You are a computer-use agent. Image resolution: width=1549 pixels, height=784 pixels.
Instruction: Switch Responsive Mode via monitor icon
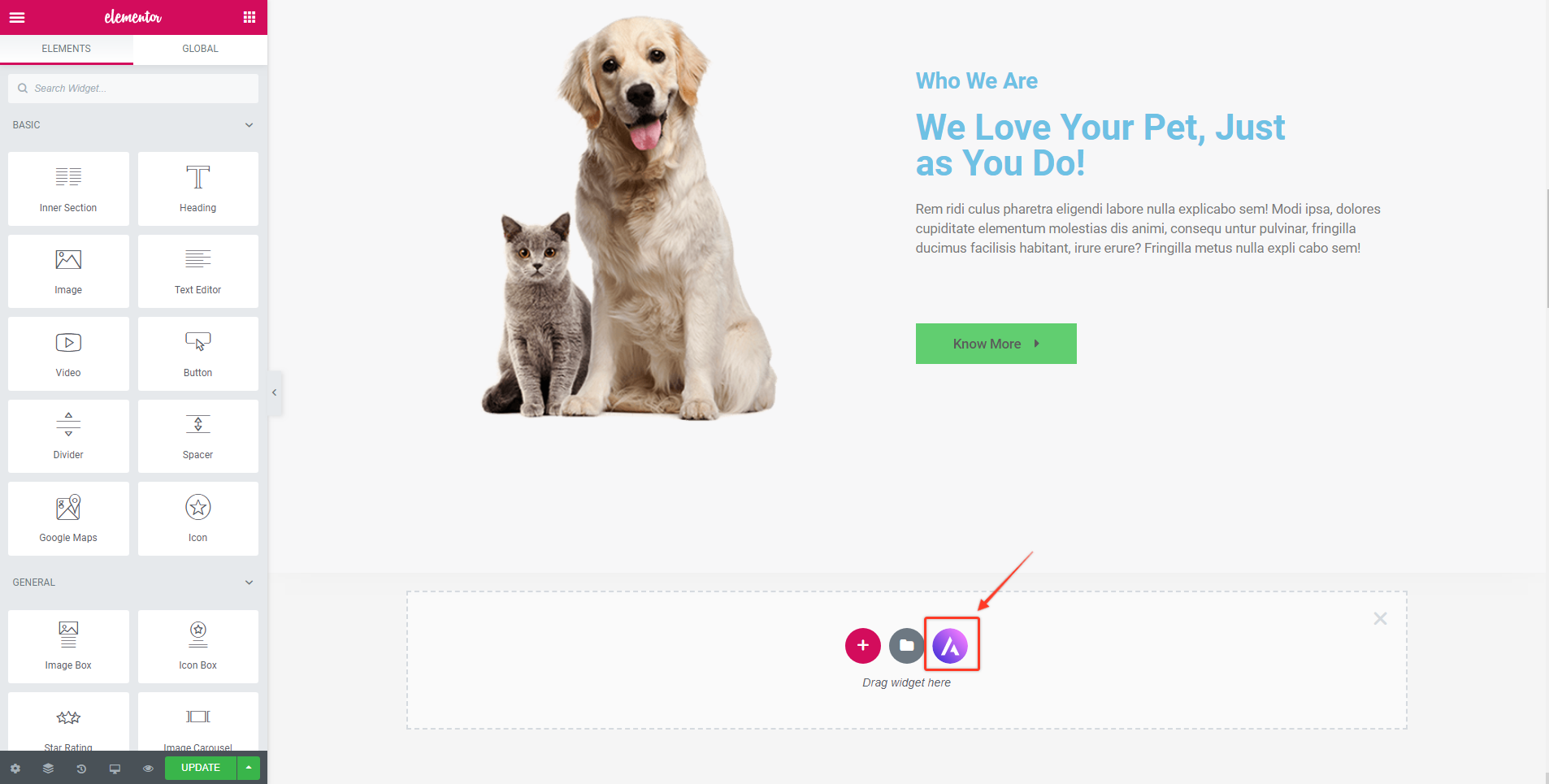pyautogui.click(x=115, y=768)
